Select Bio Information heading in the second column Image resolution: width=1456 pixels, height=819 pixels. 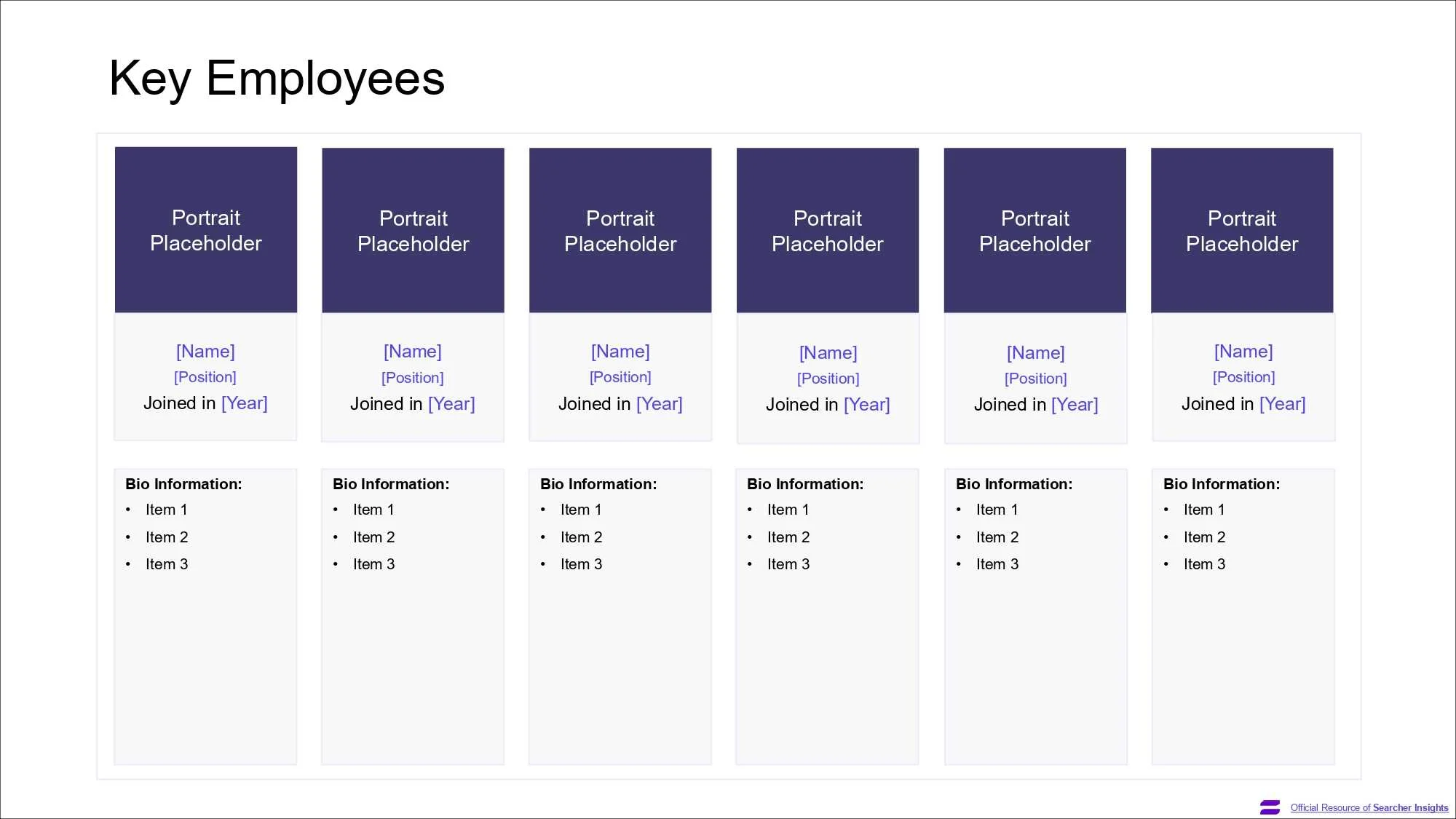tap(391, 484)
